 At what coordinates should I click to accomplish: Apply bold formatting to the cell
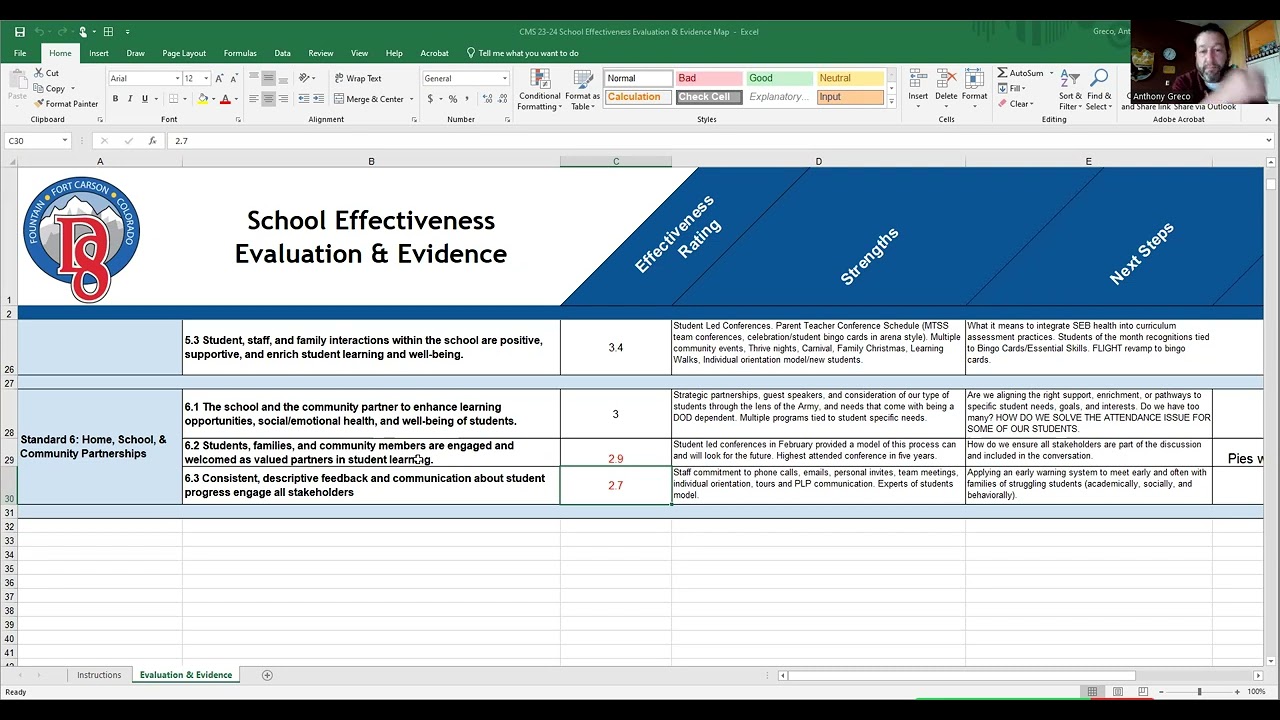pos(115,99)
